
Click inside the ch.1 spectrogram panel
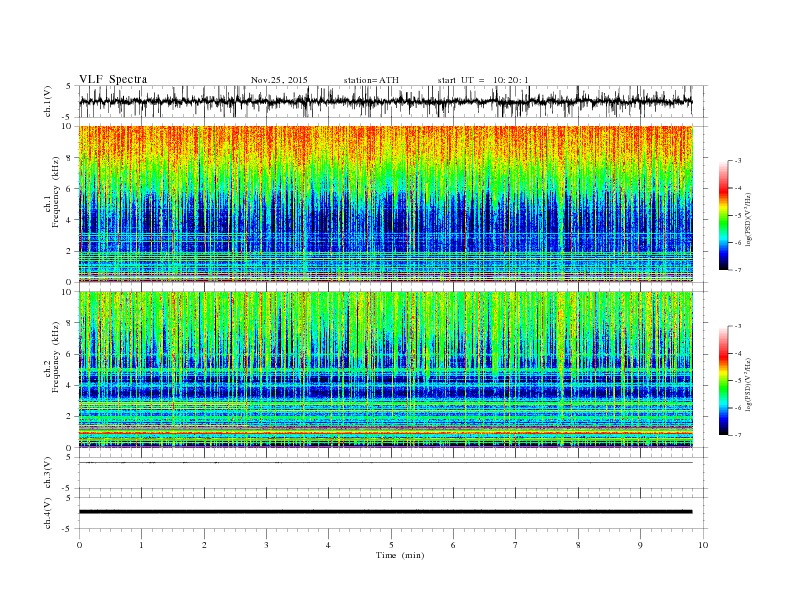pos(385,204)
